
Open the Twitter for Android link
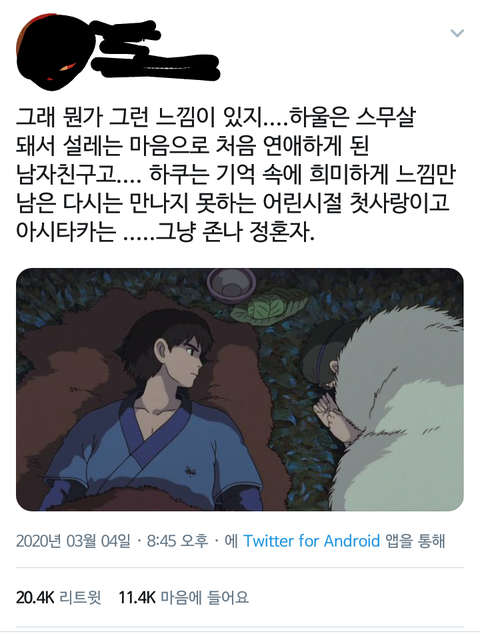pyautogui.click(x=311, y=541)
